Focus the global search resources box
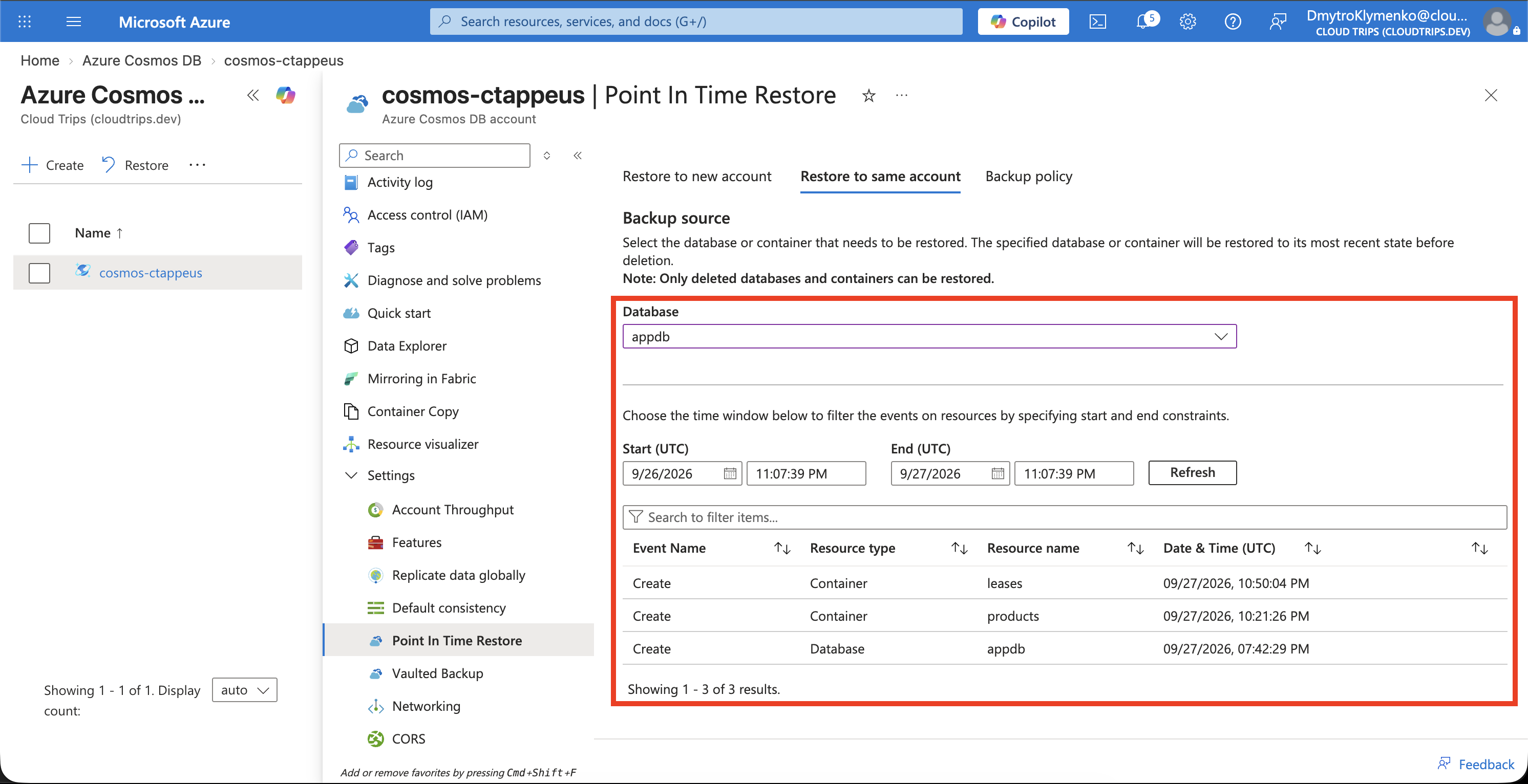Viewport: 1528px width, 784px height. (696, 22)
